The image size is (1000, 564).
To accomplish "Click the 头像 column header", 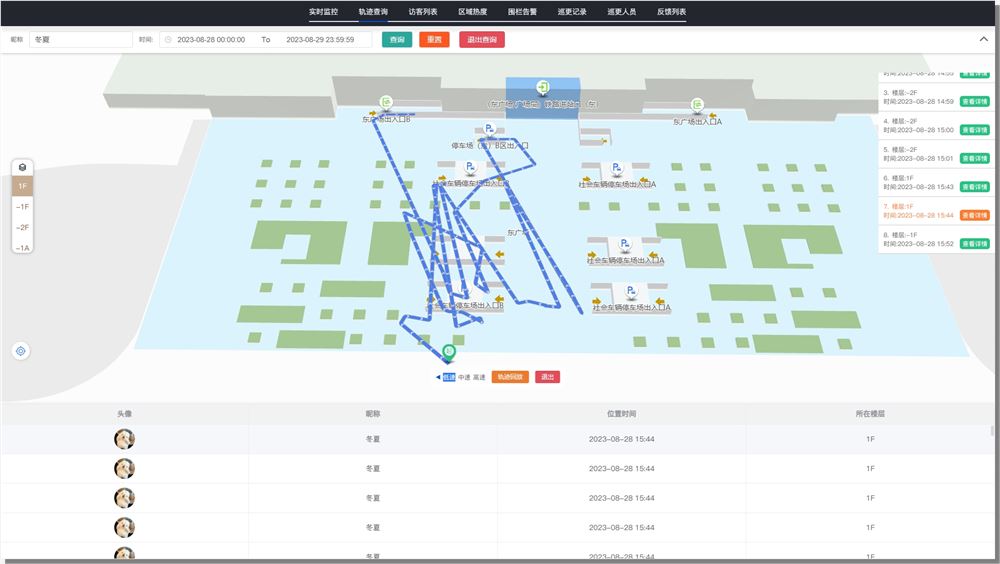I will tap(124, 413).
